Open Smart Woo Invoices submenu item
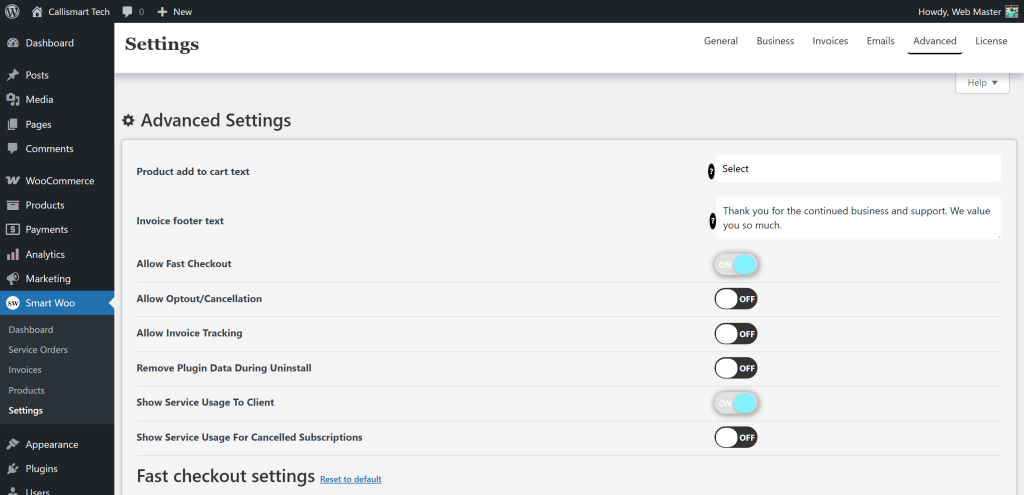1024x495 pixels. [x=25, y=370]
